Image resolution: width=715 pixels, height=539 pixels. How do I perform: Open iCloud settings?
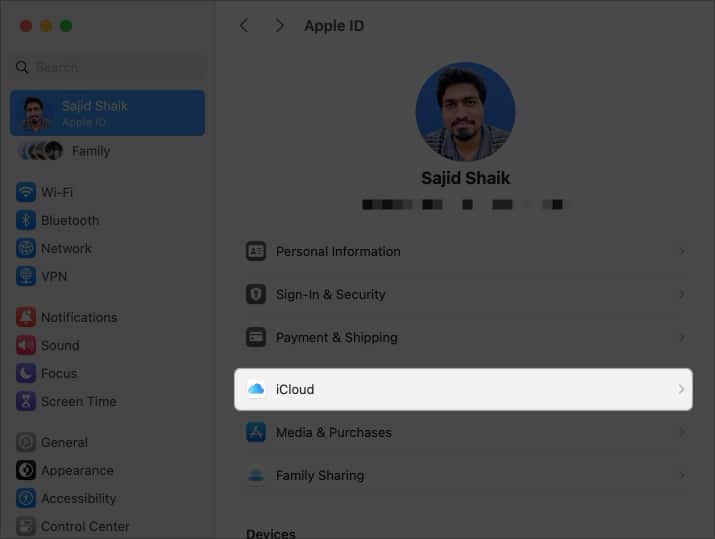point(463,389)
